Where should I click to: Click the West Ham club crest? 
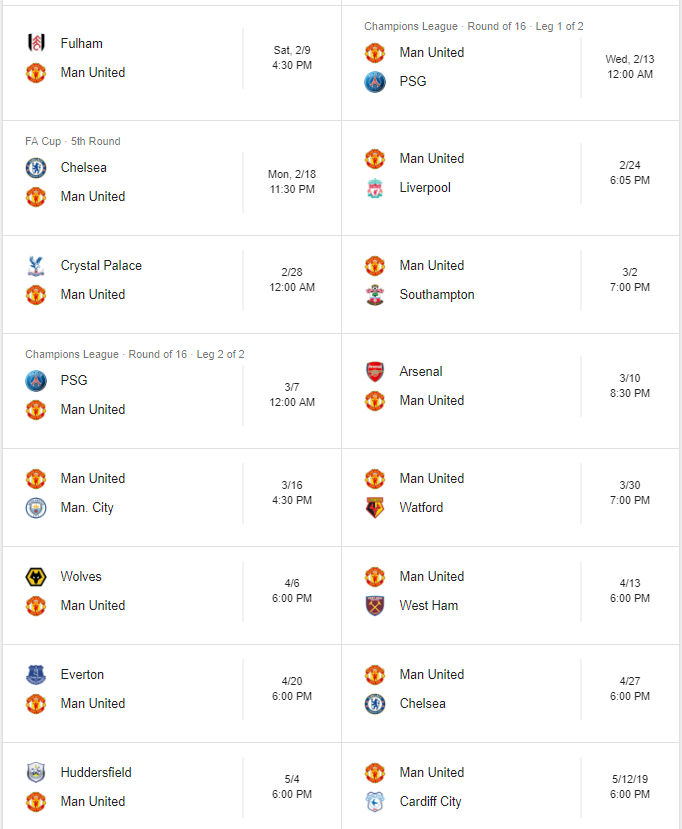pyautogui.click(x=375, y=605)
